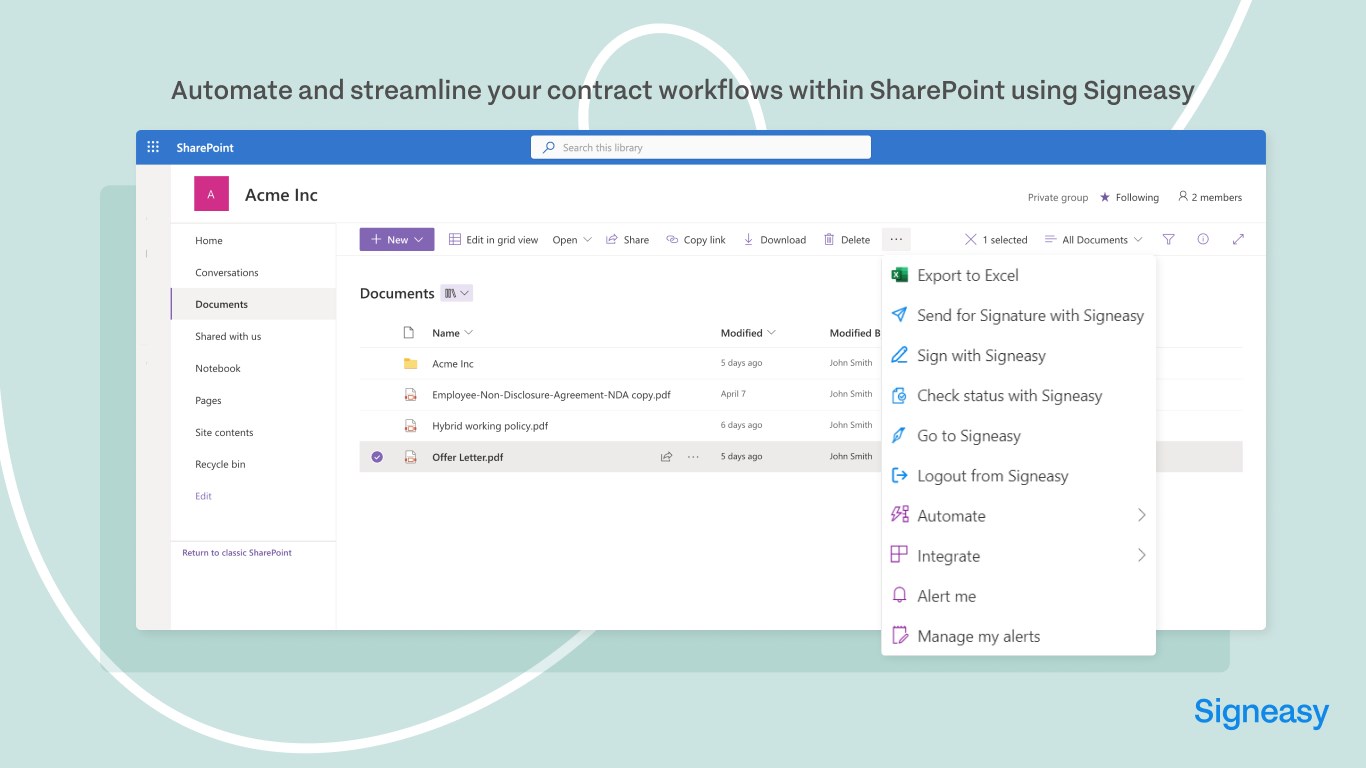Click Return to classic SharePoint link
This screenshot has height=768, width=1366.
tap(237, 552)
